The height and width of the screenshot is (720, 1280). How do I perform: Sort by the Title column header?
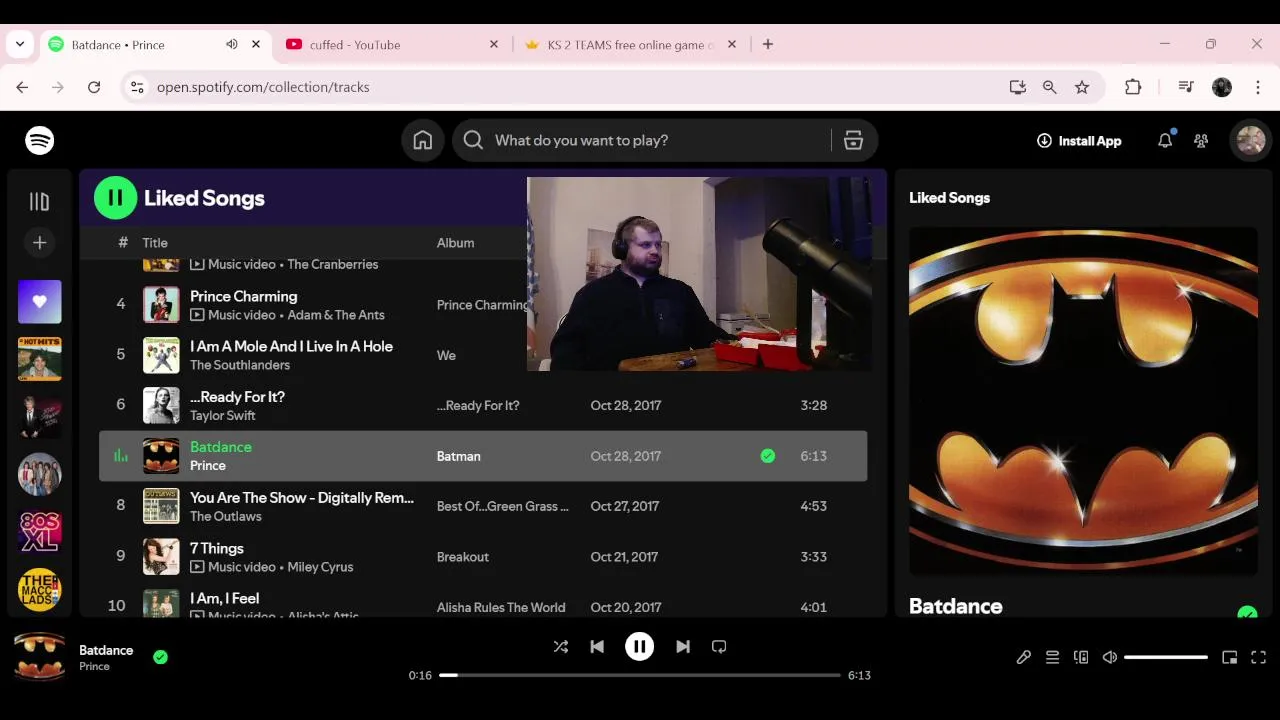pos(155,243)
